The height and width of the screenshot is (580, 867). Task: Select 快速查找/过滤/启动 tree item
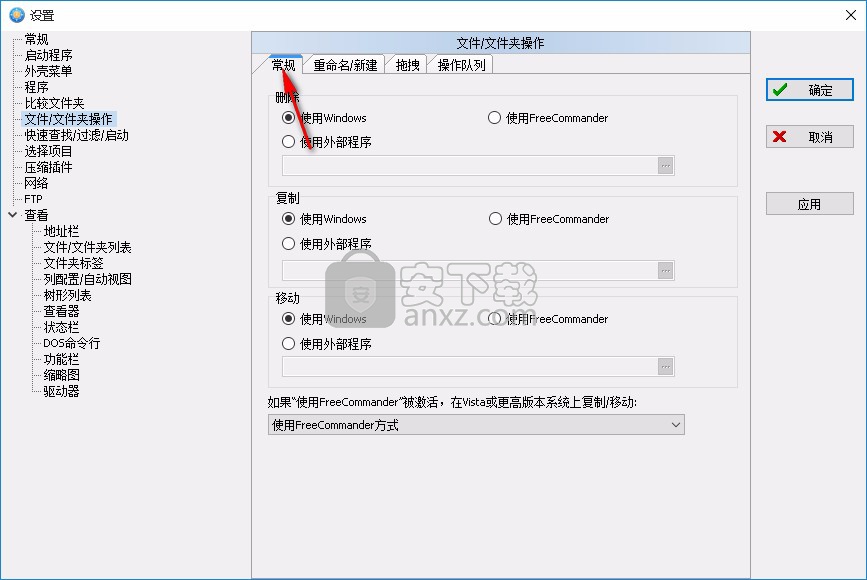click(x=76, y=135)
